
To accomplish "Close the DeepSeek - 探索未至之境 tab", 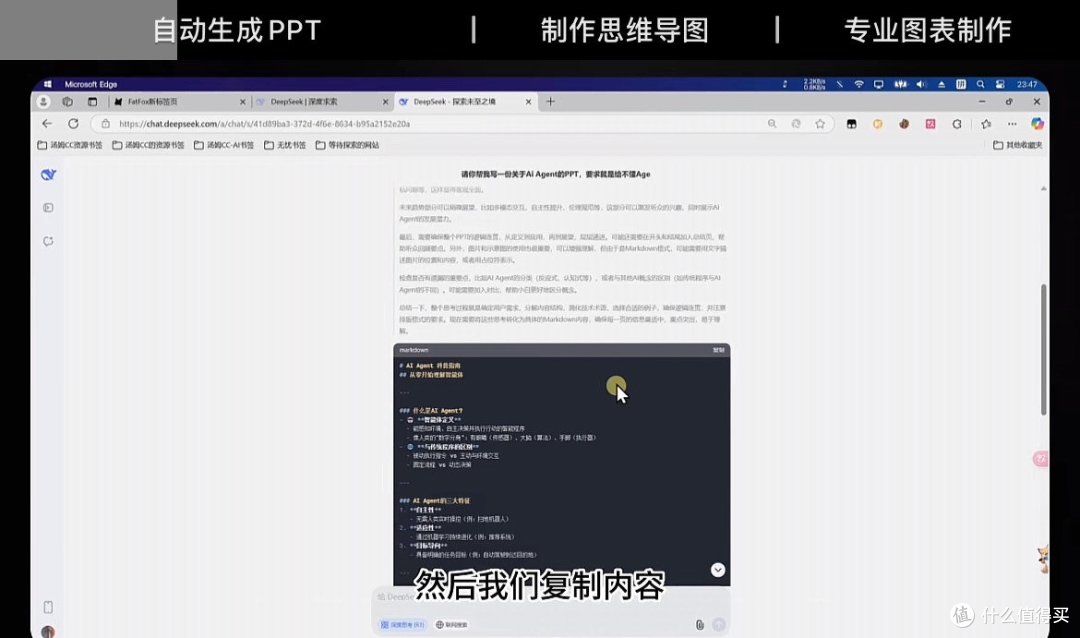I will click(x=528, y=102).
